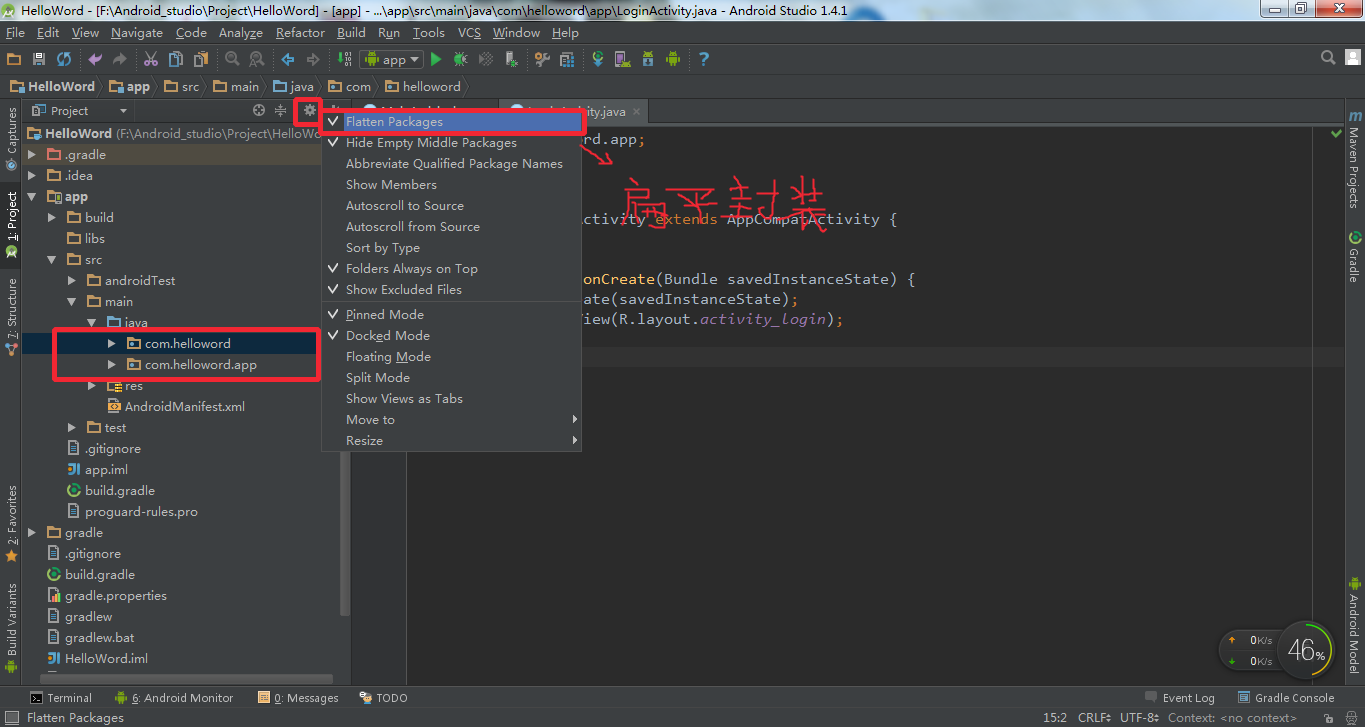Open the VCS menu
This screenshot has width=1365, height=727.
click(x=469, y=33)
